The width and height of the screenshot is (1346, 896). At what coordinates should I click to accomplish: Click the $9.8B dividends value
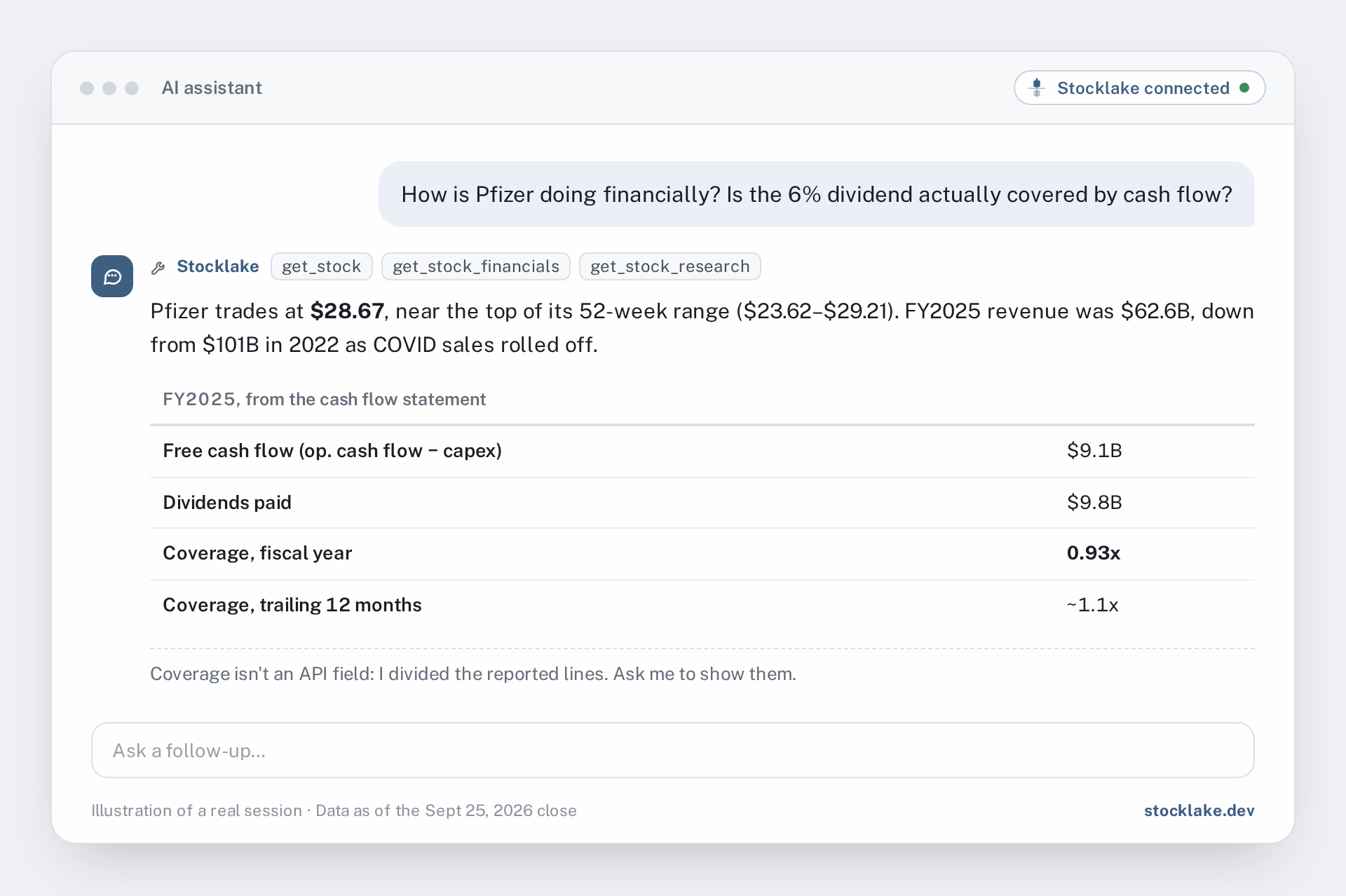coord(1094,503)
